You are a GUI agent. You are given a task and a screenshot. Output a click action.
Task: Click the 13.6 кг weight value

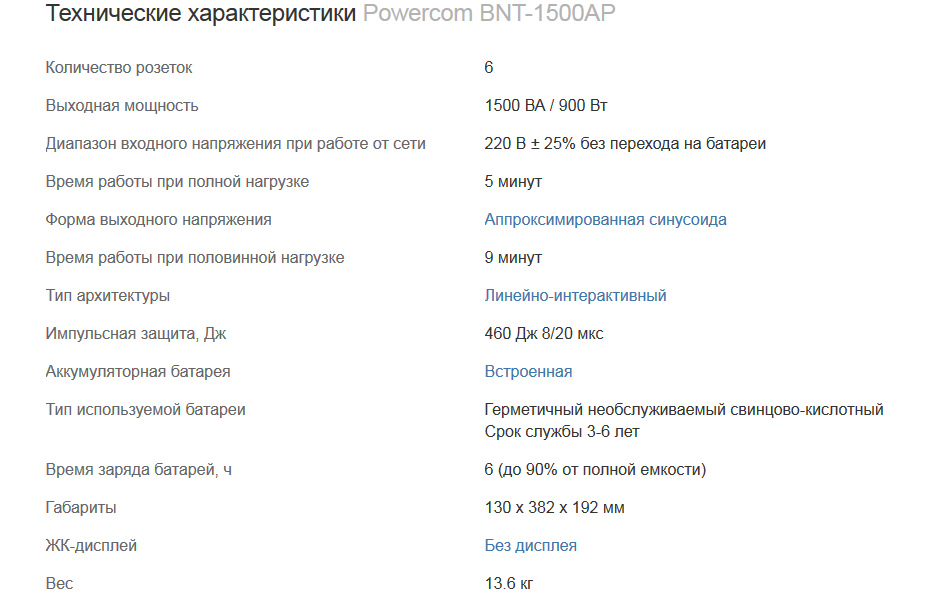pyautogui.click(x=509, y=583)
